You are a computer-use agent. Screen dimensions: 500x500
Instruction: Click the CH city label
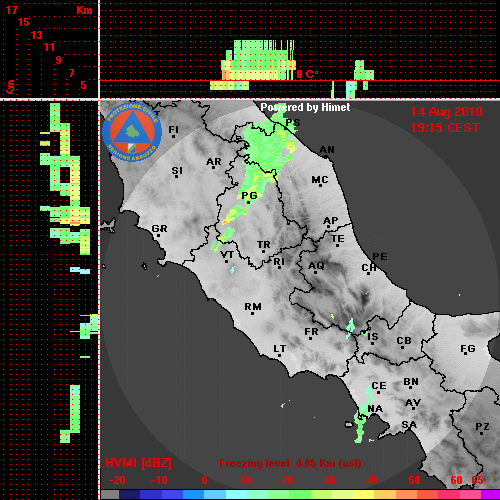pos(369,268)
